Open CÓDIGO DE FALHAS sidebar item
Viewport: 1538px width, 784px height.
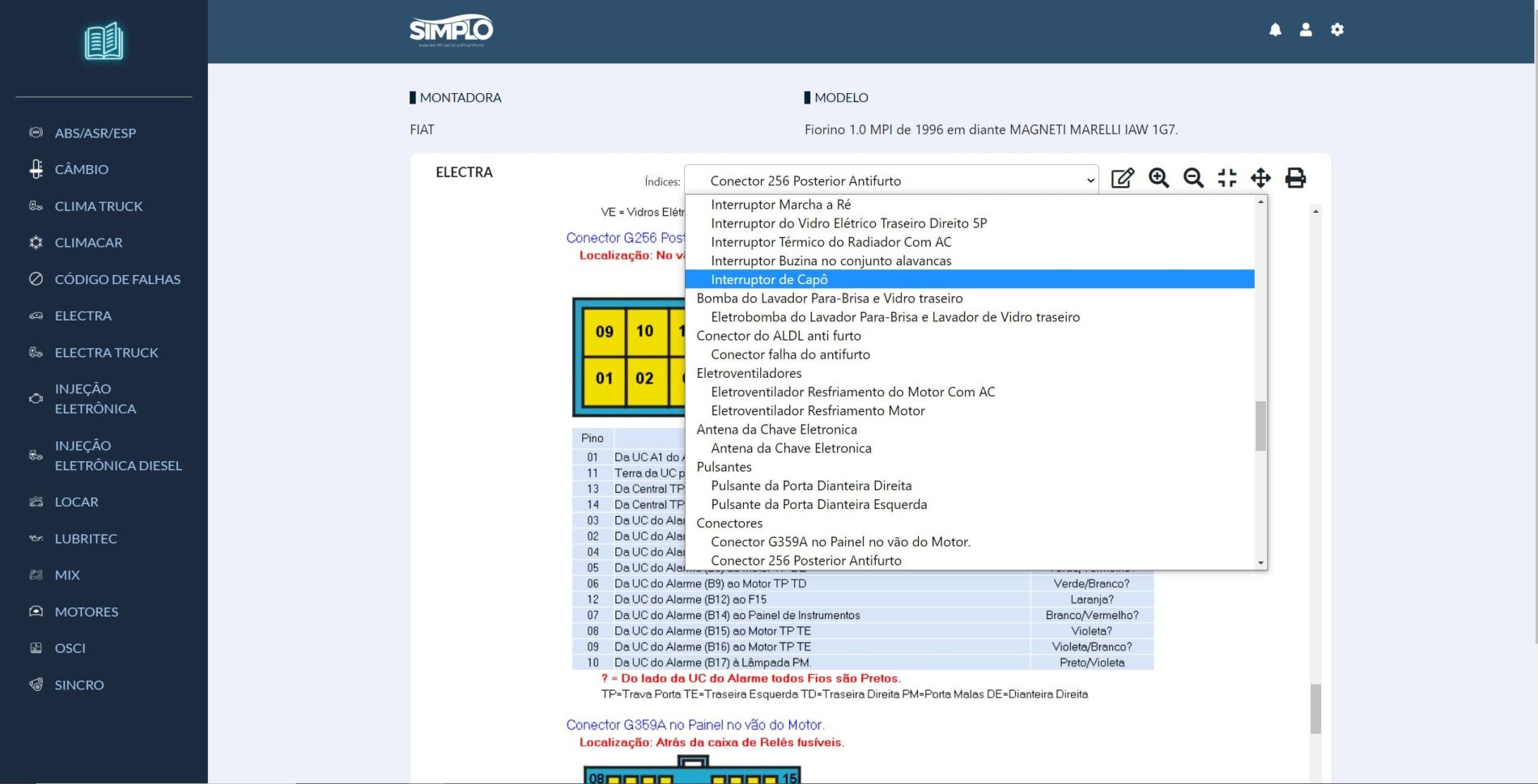click(117, 279)
